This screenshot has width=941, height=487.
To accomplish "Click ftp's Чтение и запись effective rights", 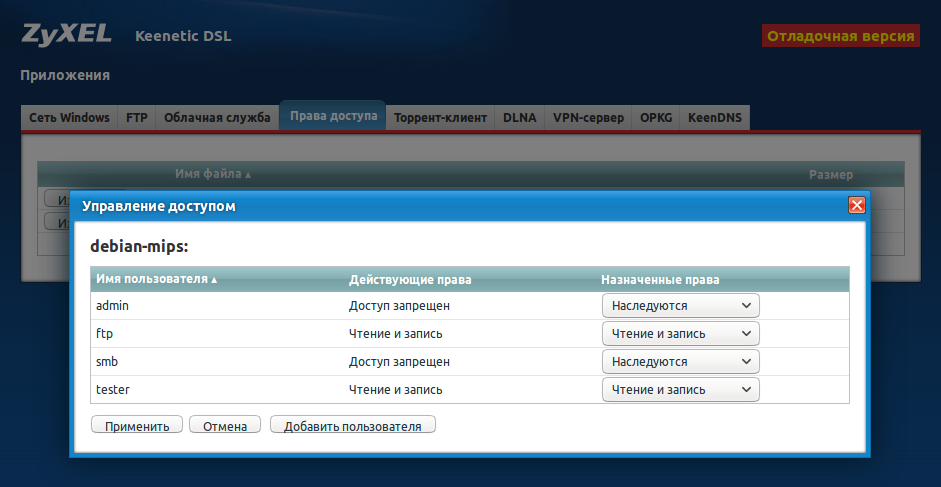I will point(395,334).
